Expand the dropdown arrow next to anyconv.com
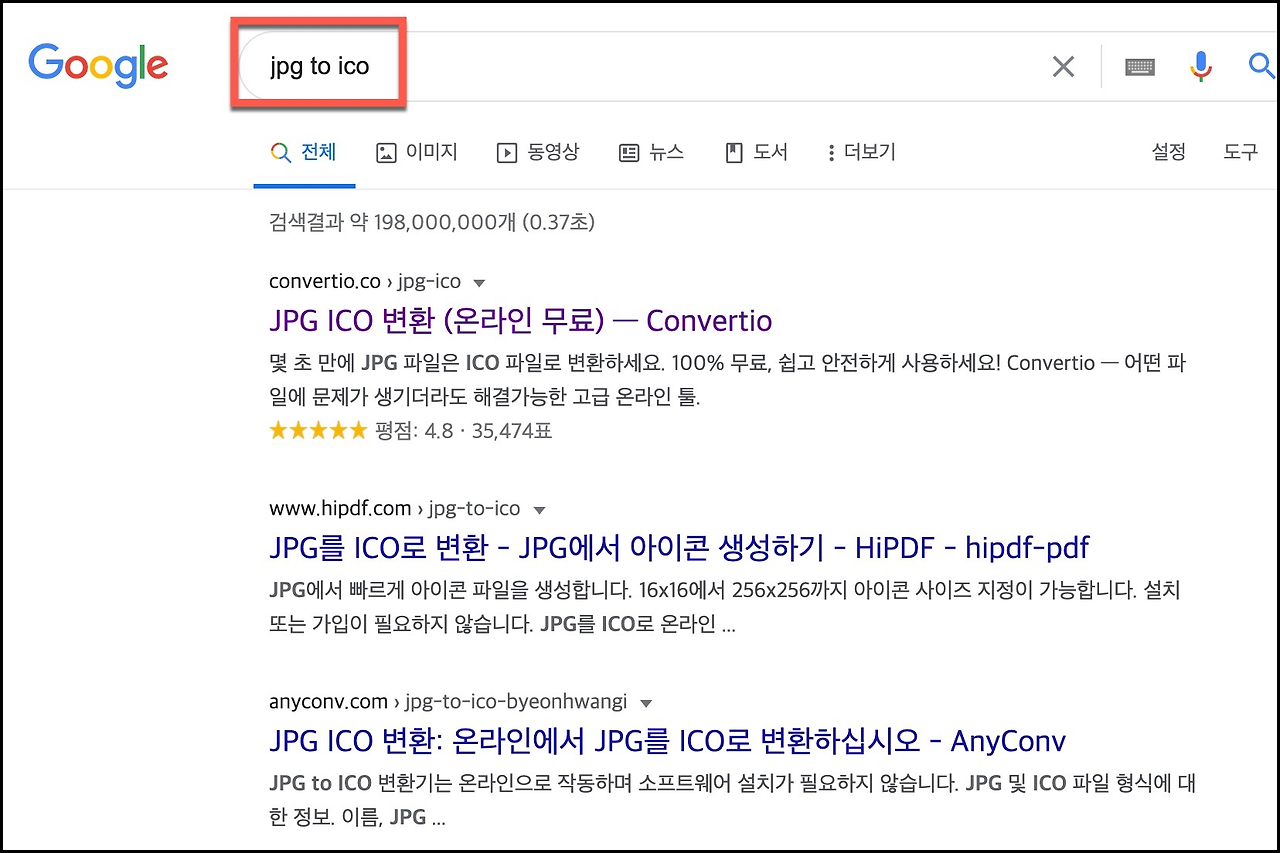This screenshot has height=853, width=1280. point(645,703)
